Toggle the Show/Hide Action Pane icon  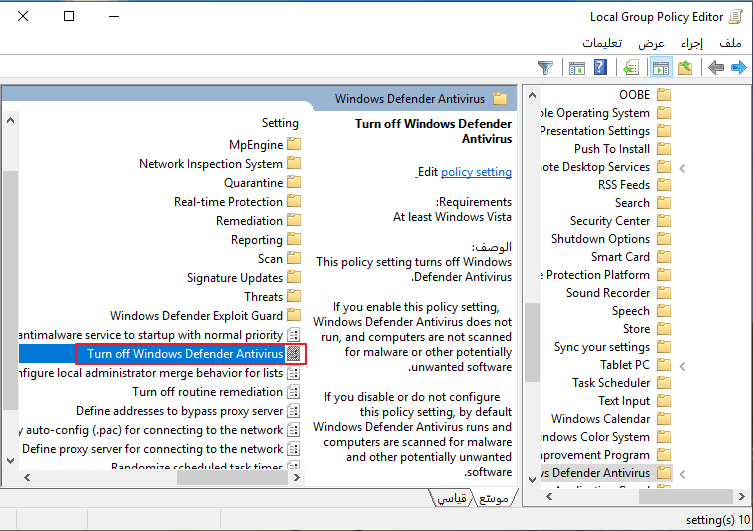tap(576, 68)
